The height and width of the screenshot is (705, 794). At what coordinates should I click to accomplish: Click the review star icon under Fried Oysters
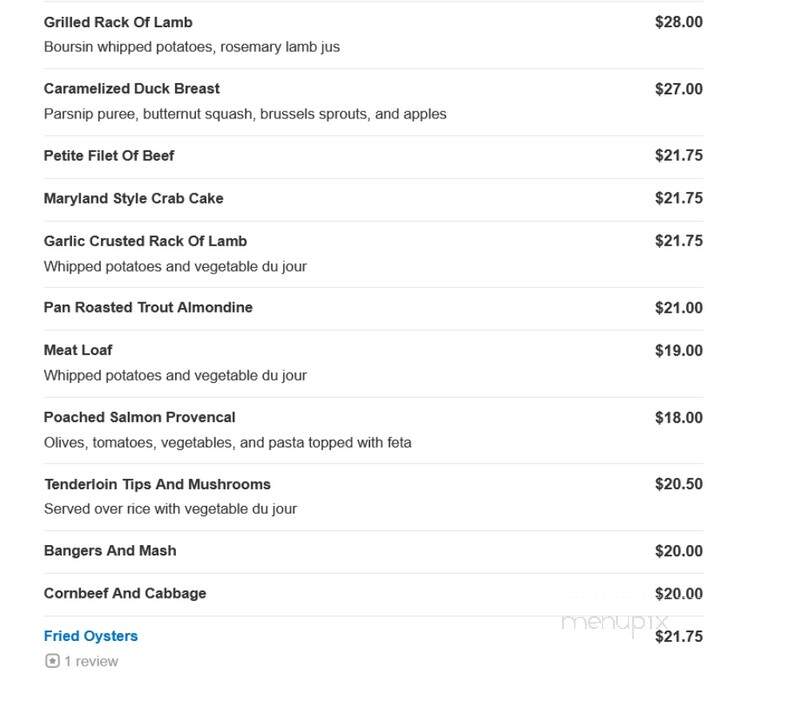[52, 661]
